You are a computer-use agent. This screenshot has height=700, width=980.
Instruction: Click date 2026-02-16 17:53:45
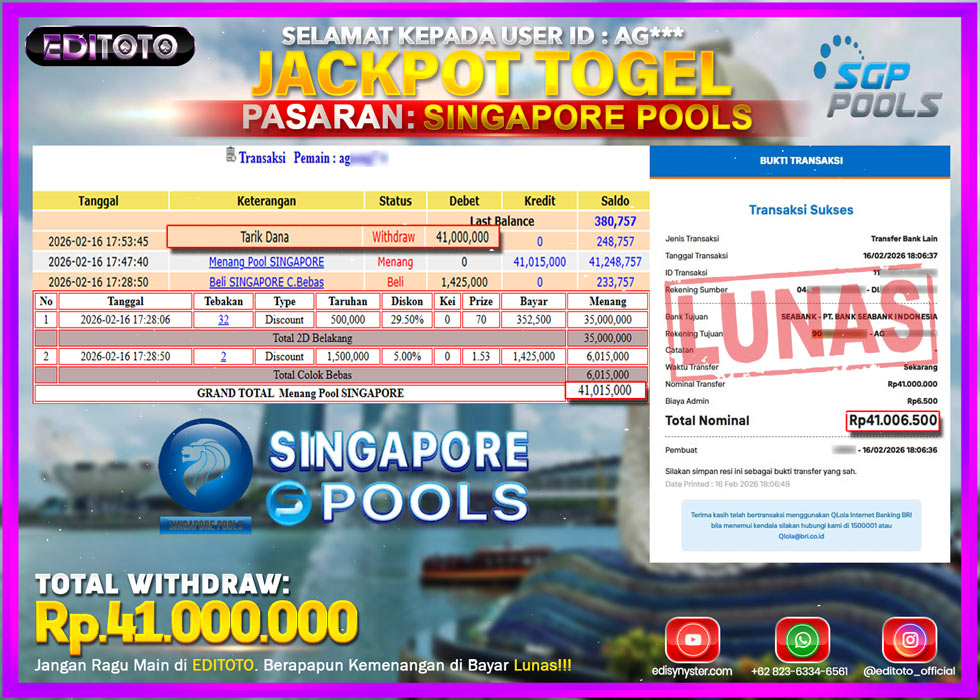tap(98, 241)
